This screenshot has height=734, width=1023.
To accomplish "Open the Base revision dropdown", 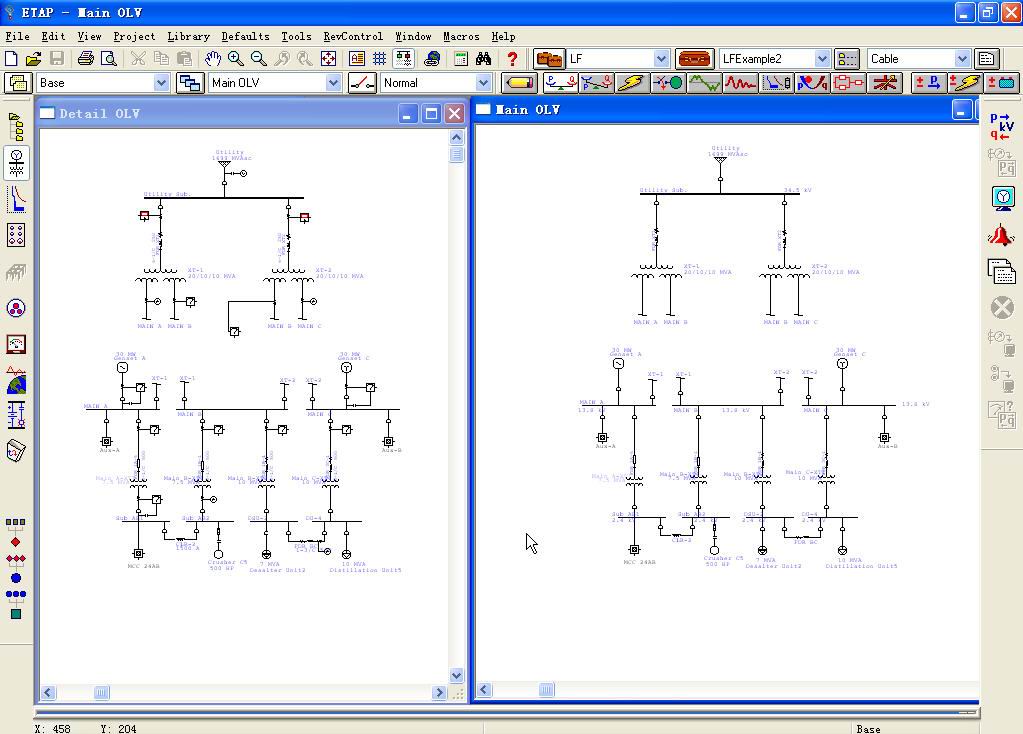I will (161, 83).
